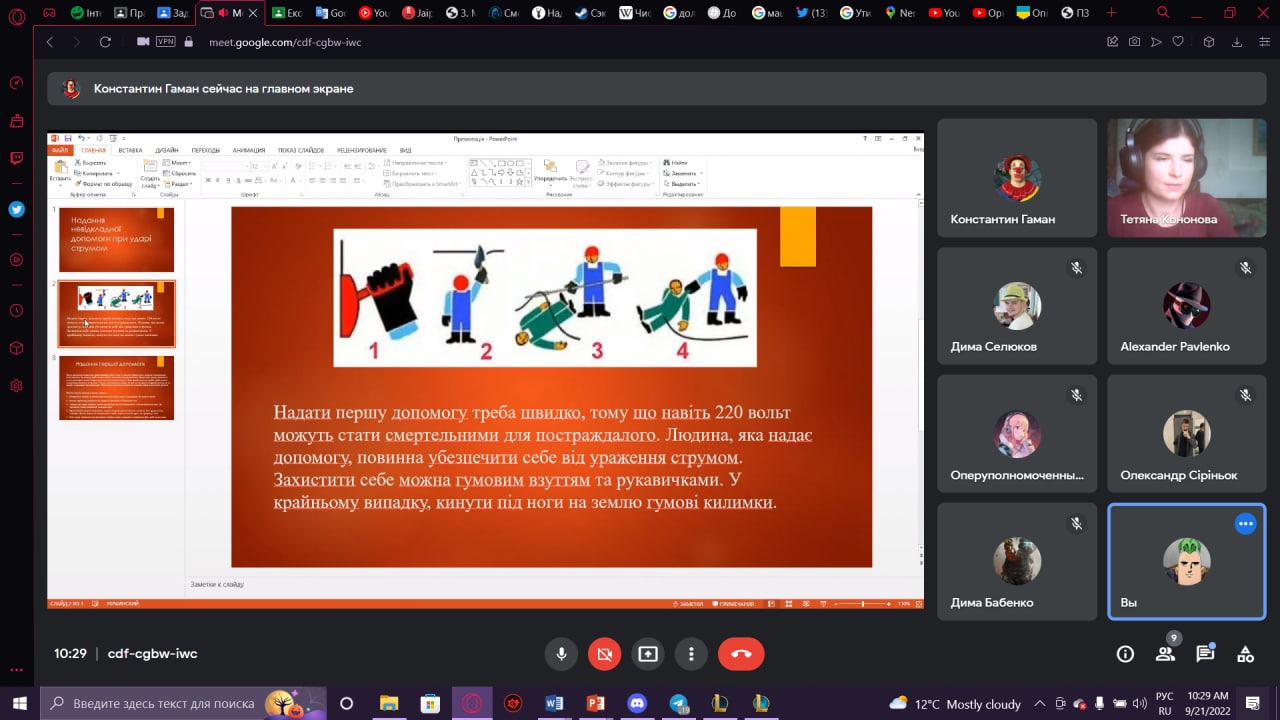Leave the call with red hang-up button

pos(741,654)
